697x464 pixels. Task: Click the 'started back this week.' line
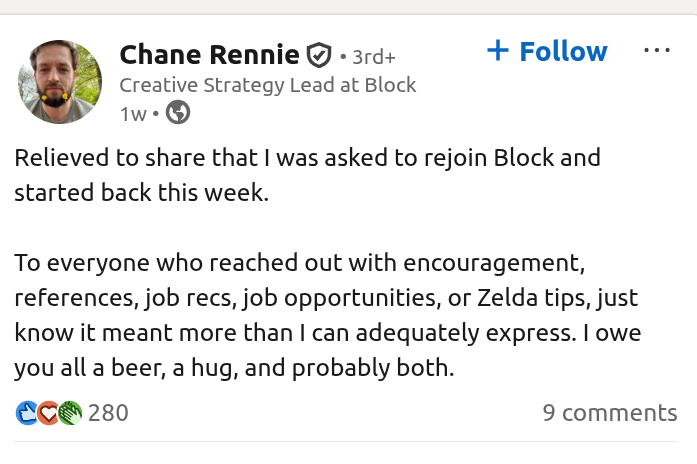[x=141, y=193]
